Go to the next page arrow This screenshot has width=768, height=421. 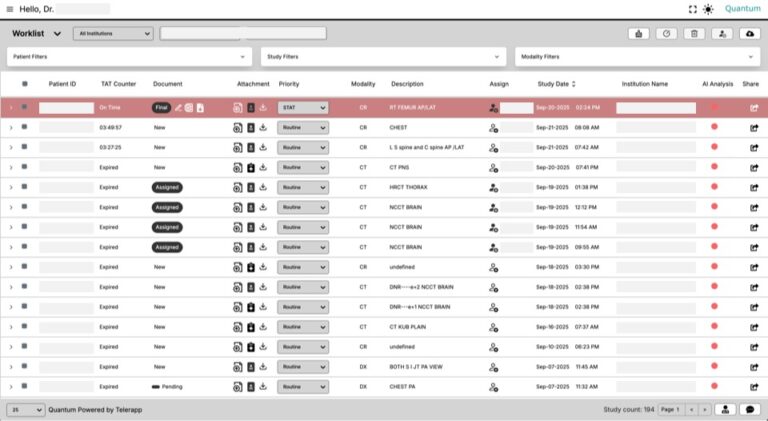(704, 410)
